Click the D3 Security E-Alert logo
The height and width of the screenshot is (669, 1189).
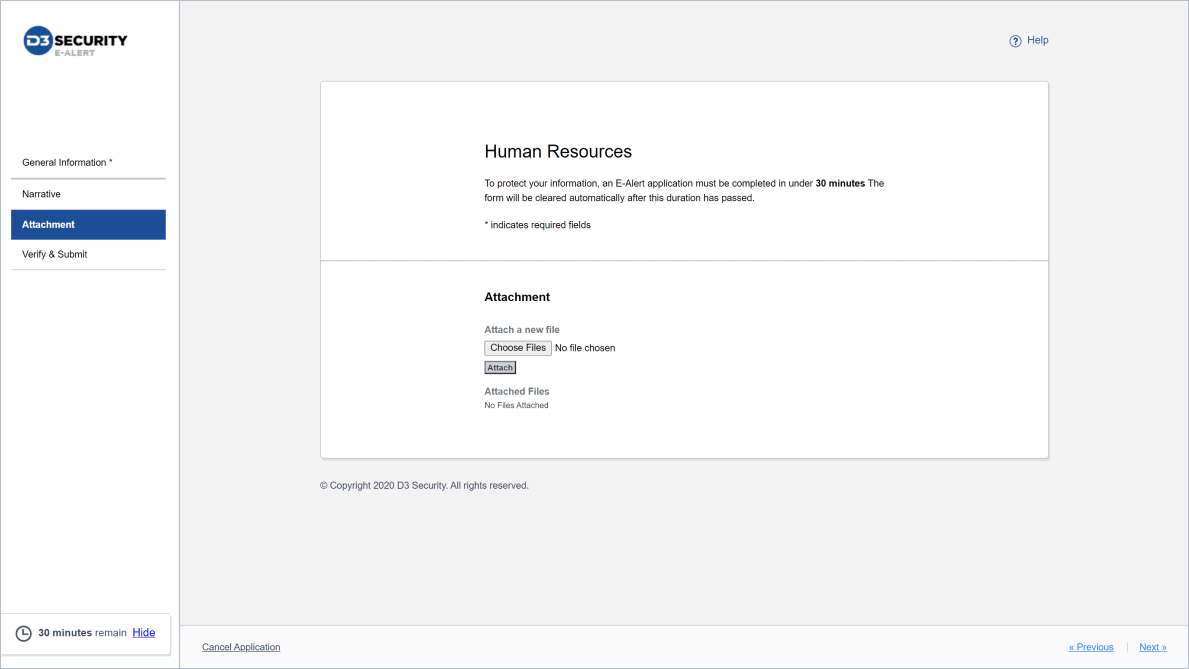tap(76, 42)
